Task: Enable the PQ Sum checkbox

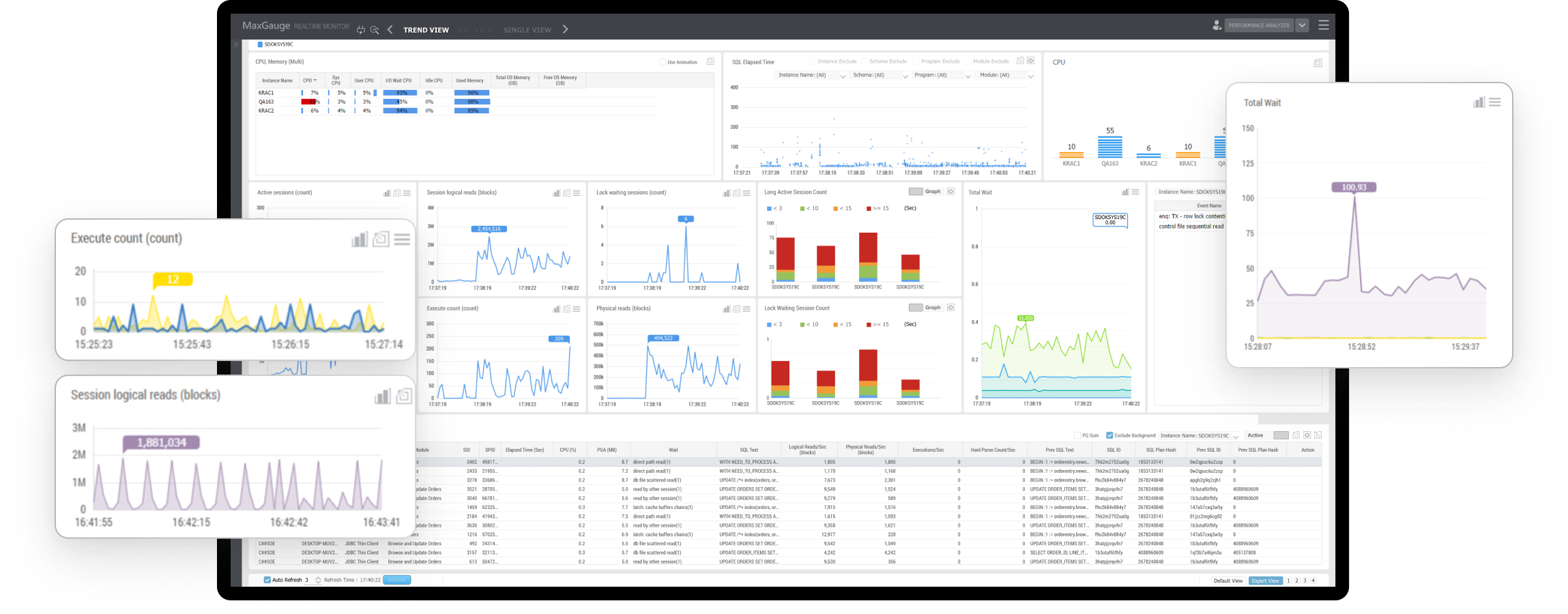Action: [1077, 435]
